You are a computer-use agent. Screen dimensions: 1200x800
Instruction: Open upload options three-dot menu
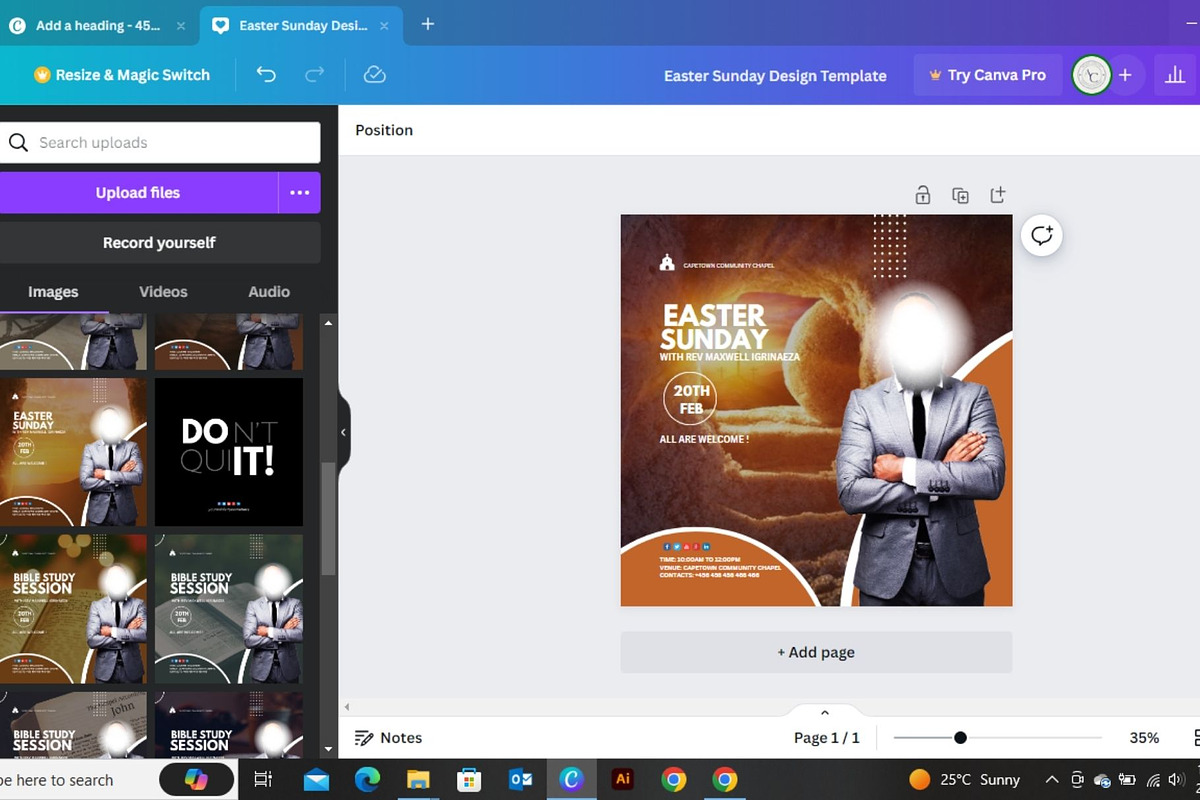(300, 193)
